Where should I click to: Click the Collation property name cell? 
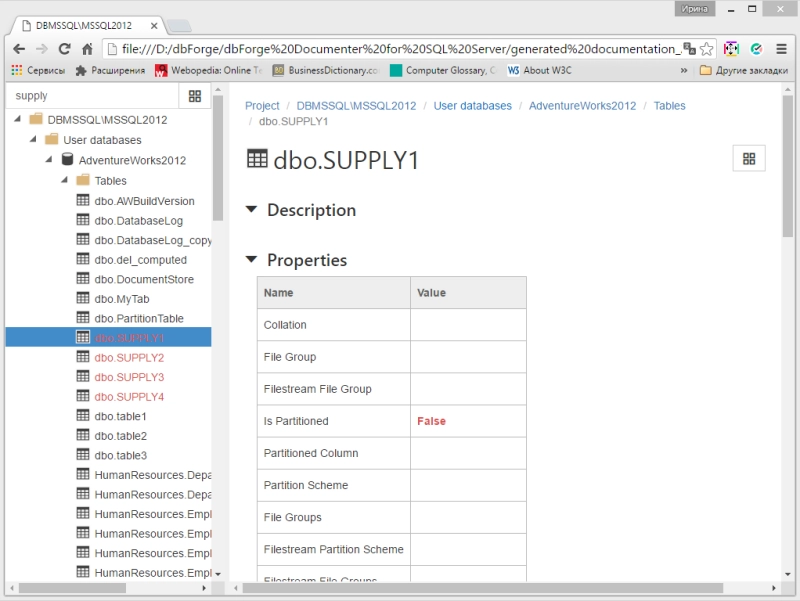334,324
